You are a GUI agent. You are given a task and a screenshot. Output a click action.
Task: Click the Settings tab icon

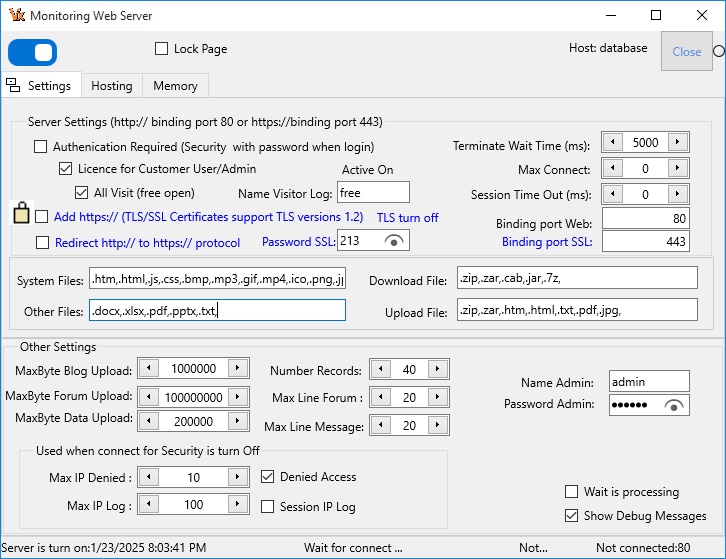point(14,85)
